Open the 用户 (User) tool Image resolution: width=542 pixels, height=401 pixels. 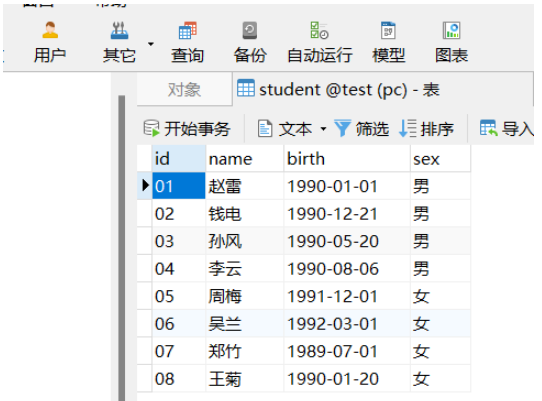(50, 42)
